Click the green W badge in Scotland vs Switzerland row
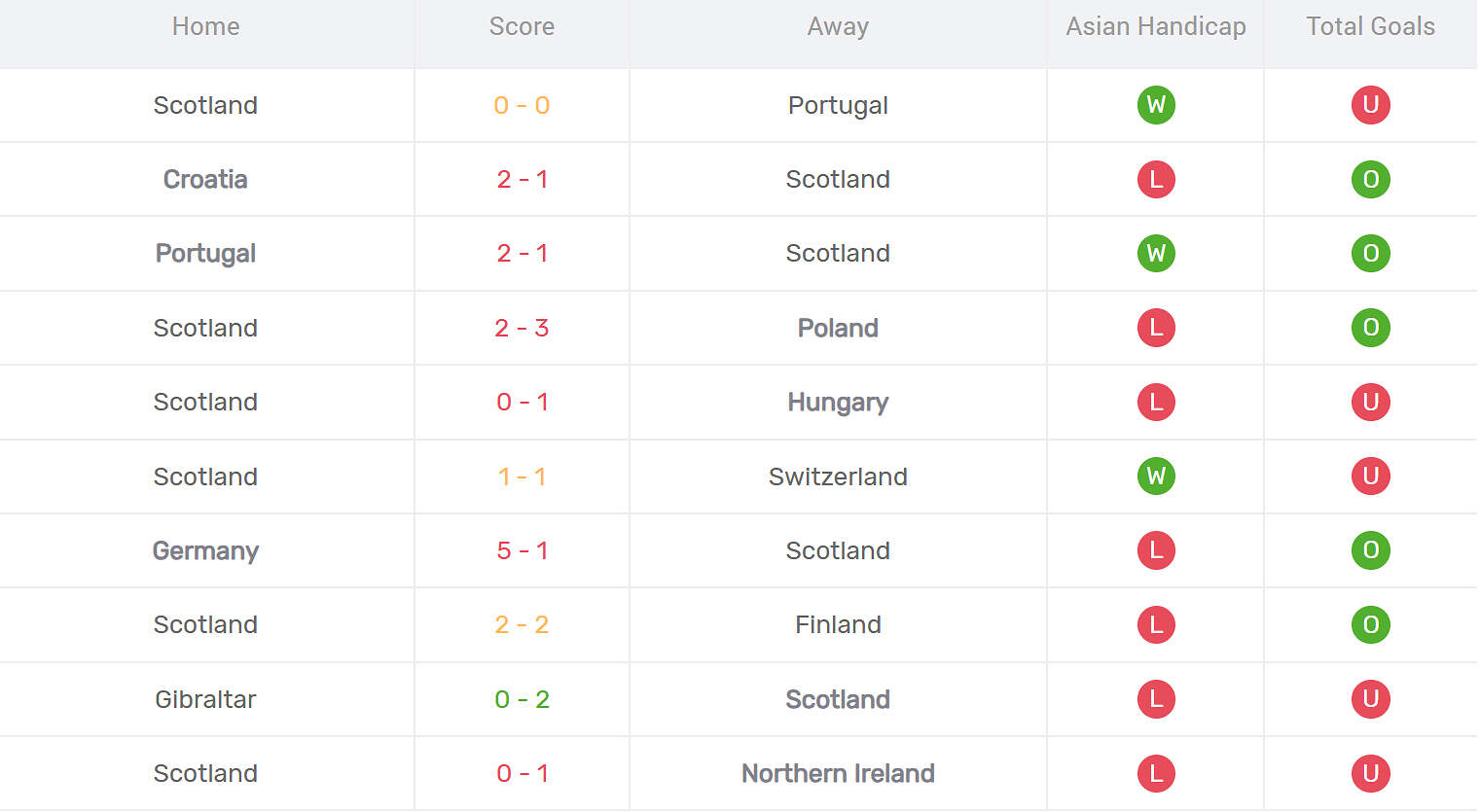This screenshot has width=1480, height=812. click(x=1156, y=477)
